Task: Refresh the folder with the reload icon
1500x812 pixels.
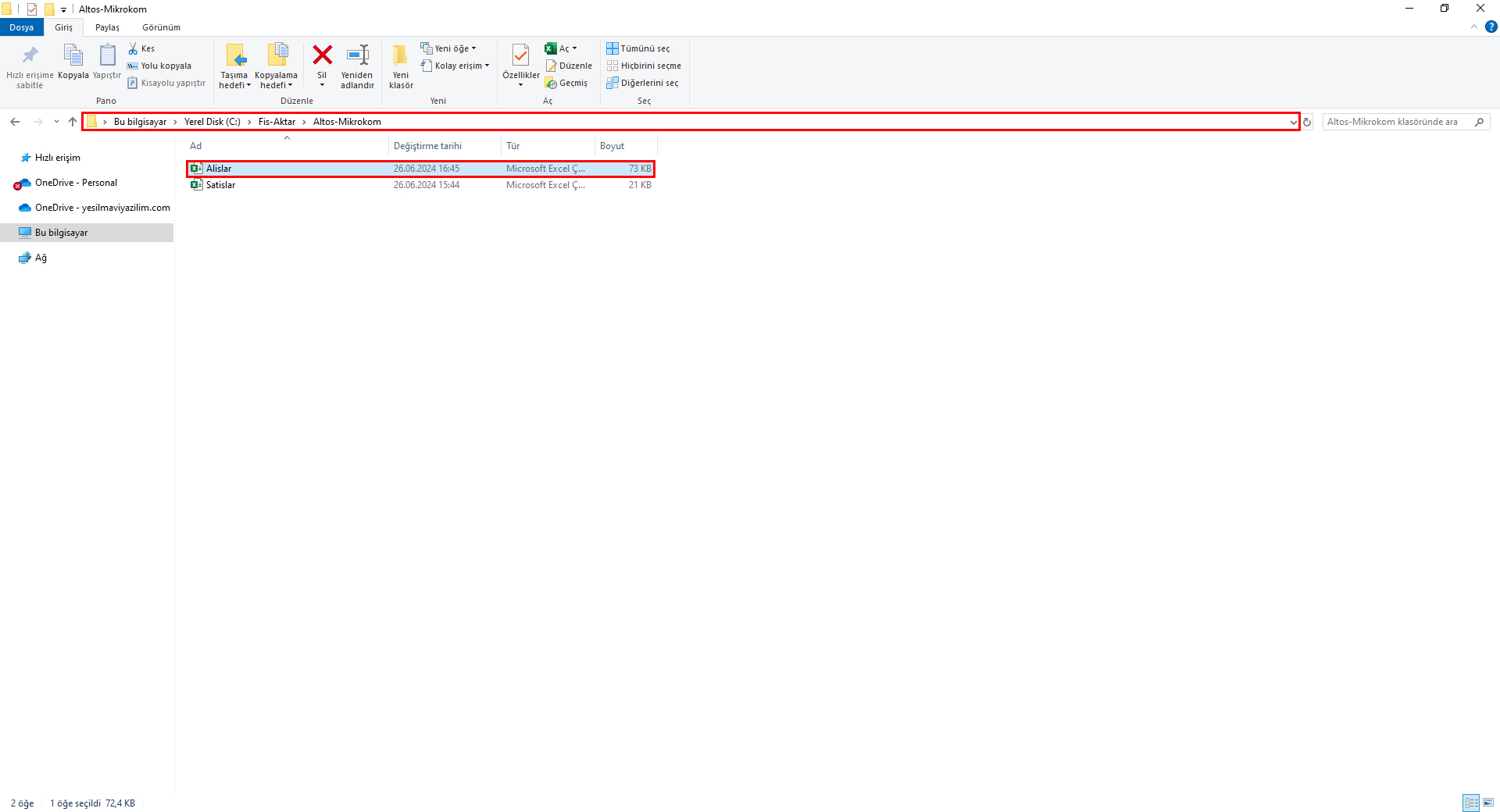Action: point(1307,122)
